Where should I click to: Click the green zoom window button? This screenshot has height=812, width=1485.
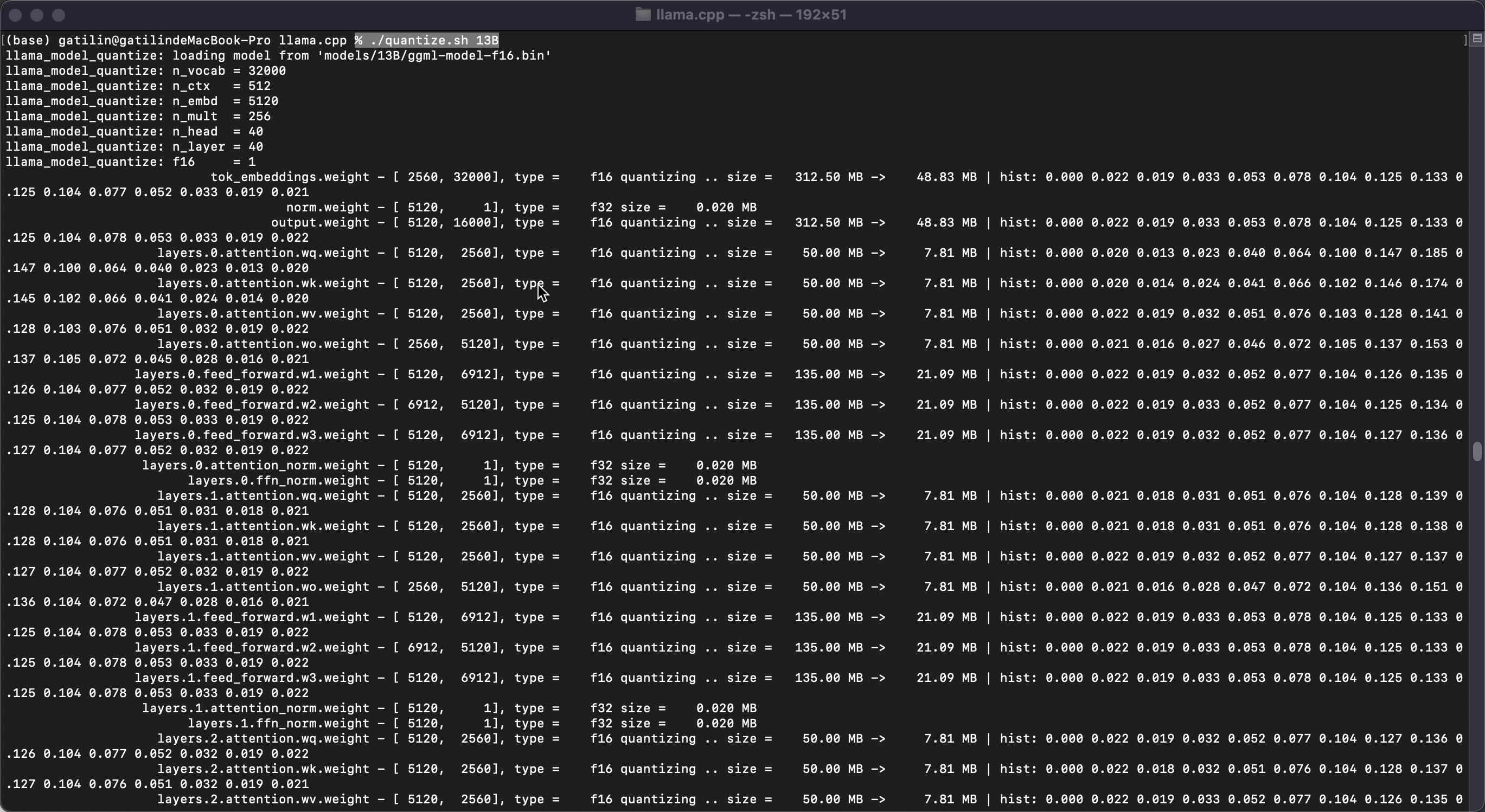coord(58,15)
